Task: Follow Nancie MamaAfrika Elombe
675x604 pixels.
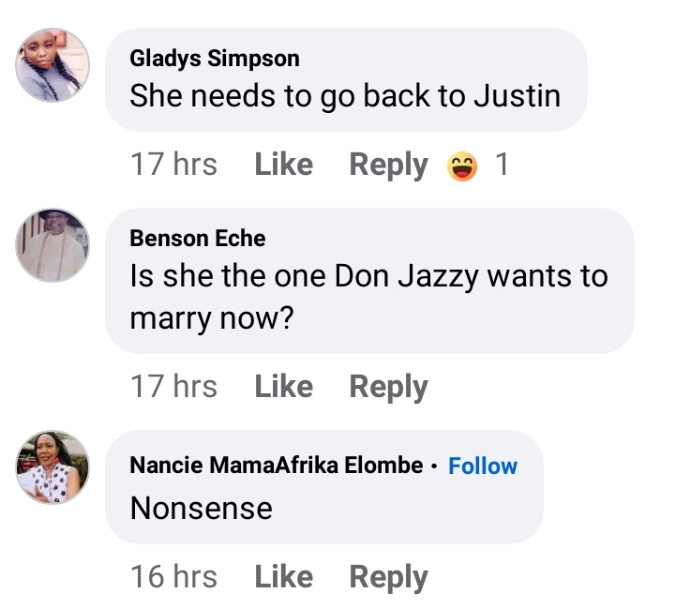Action: (x=482, y=466)
